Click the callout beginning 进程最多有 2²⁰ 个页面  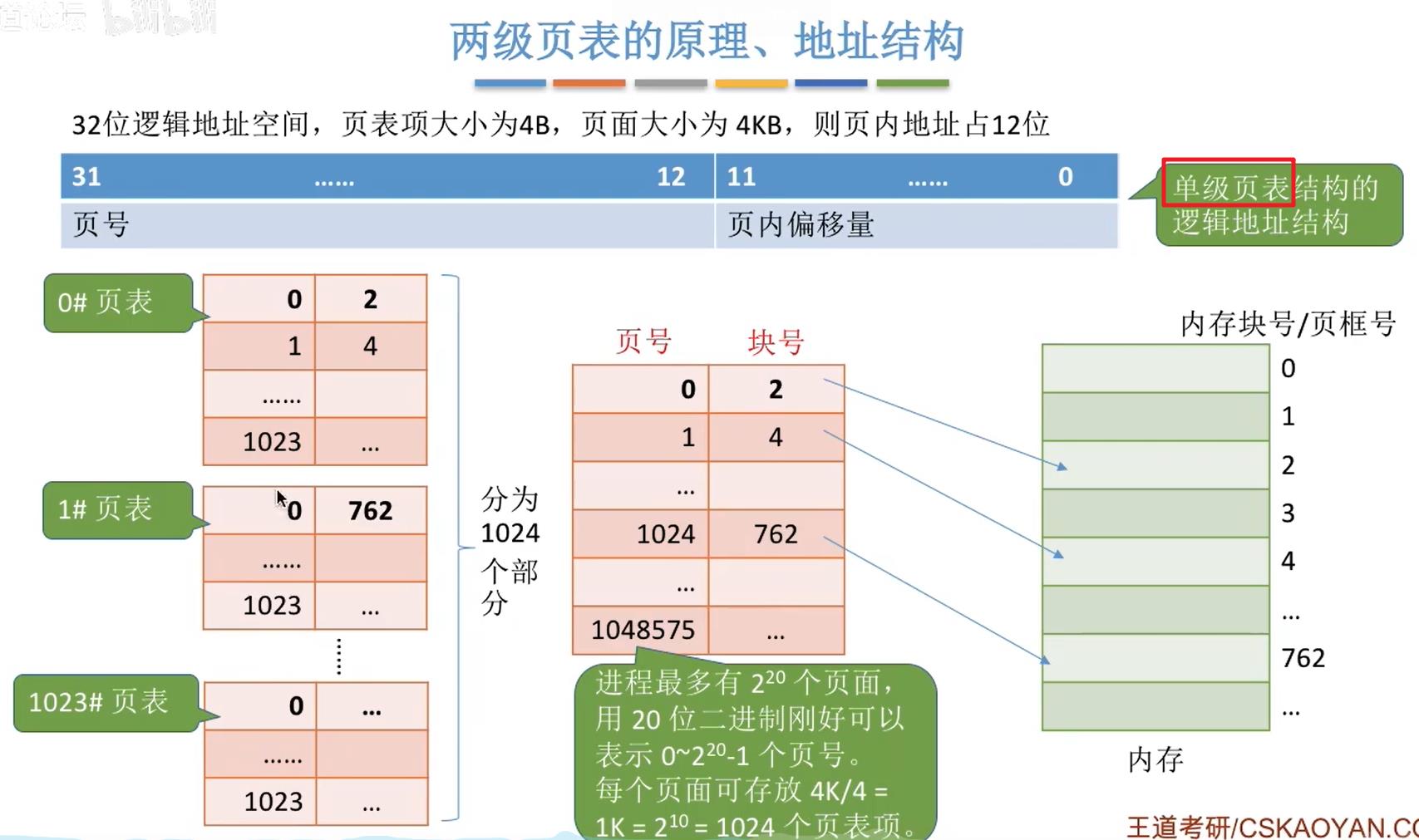(756, 753)
